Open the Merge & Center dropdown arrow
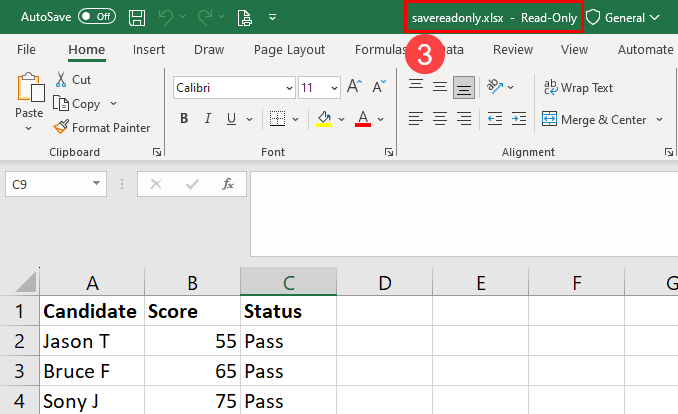Viewport: 678px width, 414px height. (x=659, y=119)
